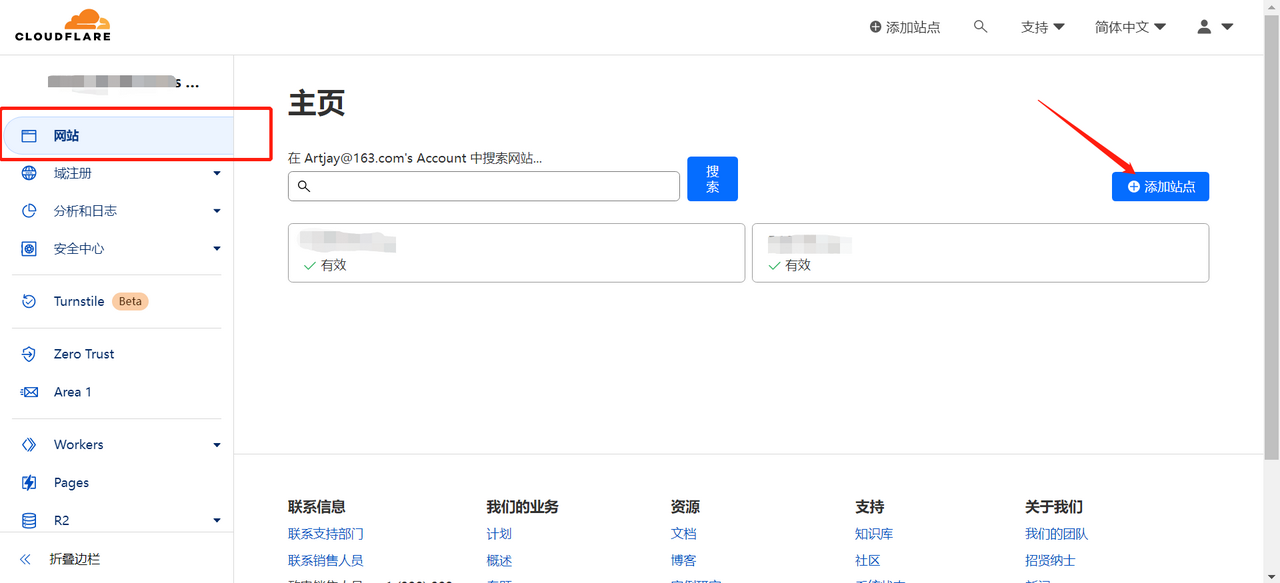Click the website search input field

click(x=484, y=186)
